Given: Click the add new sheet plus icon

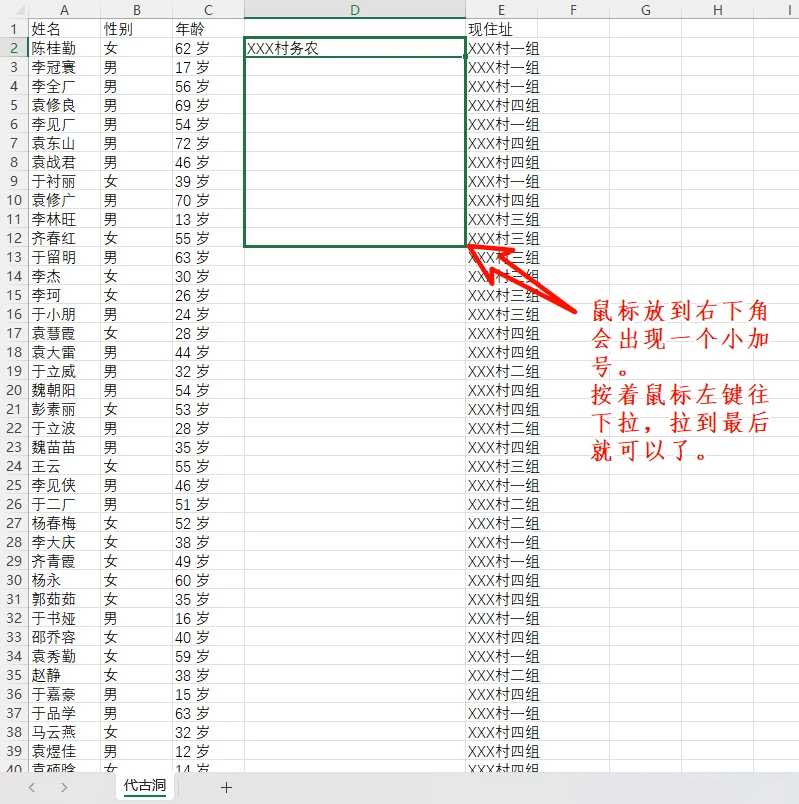Looking at the screenshot, I should pos(226,787).
